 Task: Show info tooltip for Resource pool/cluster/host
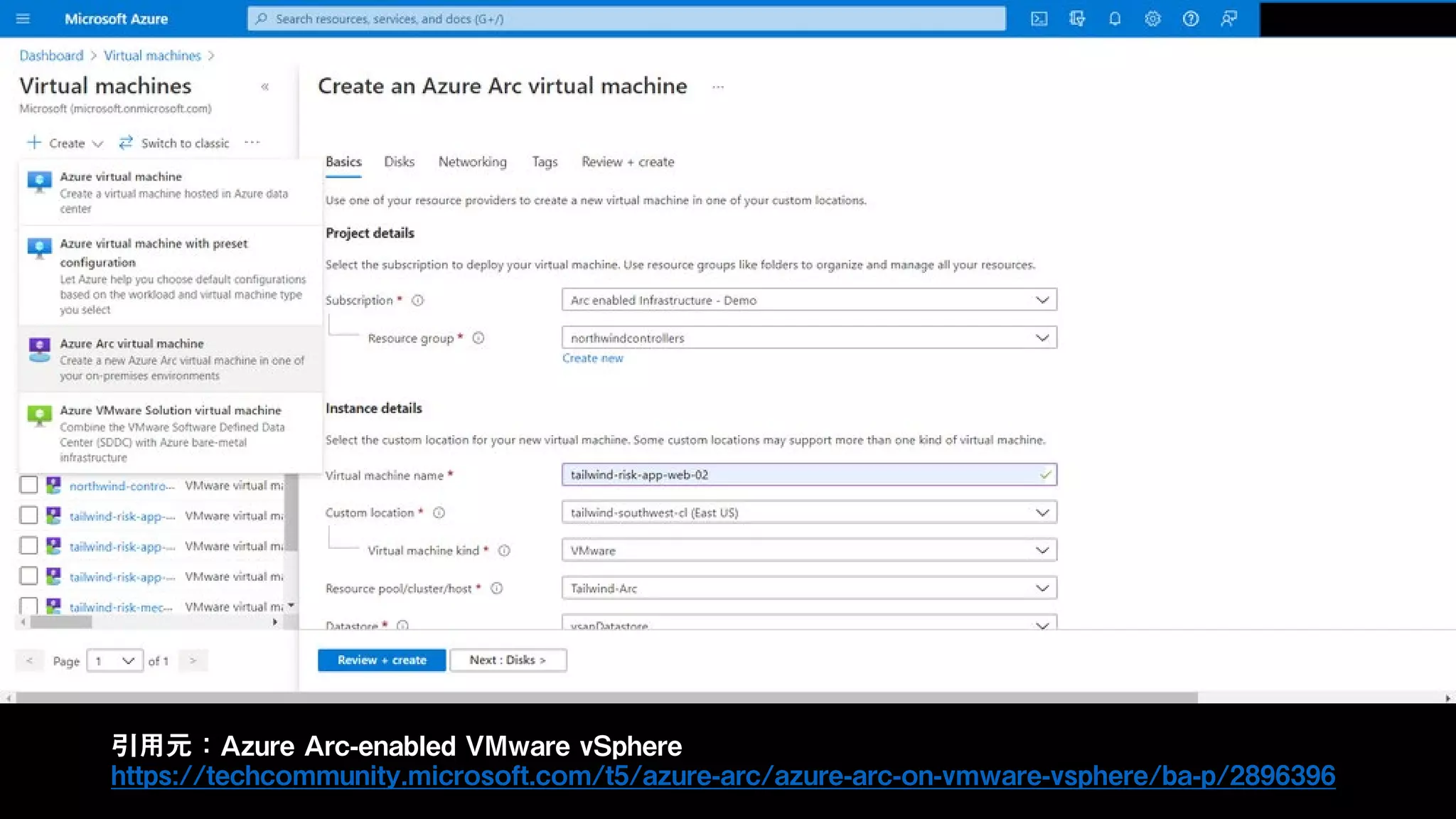tap(497, 588)
